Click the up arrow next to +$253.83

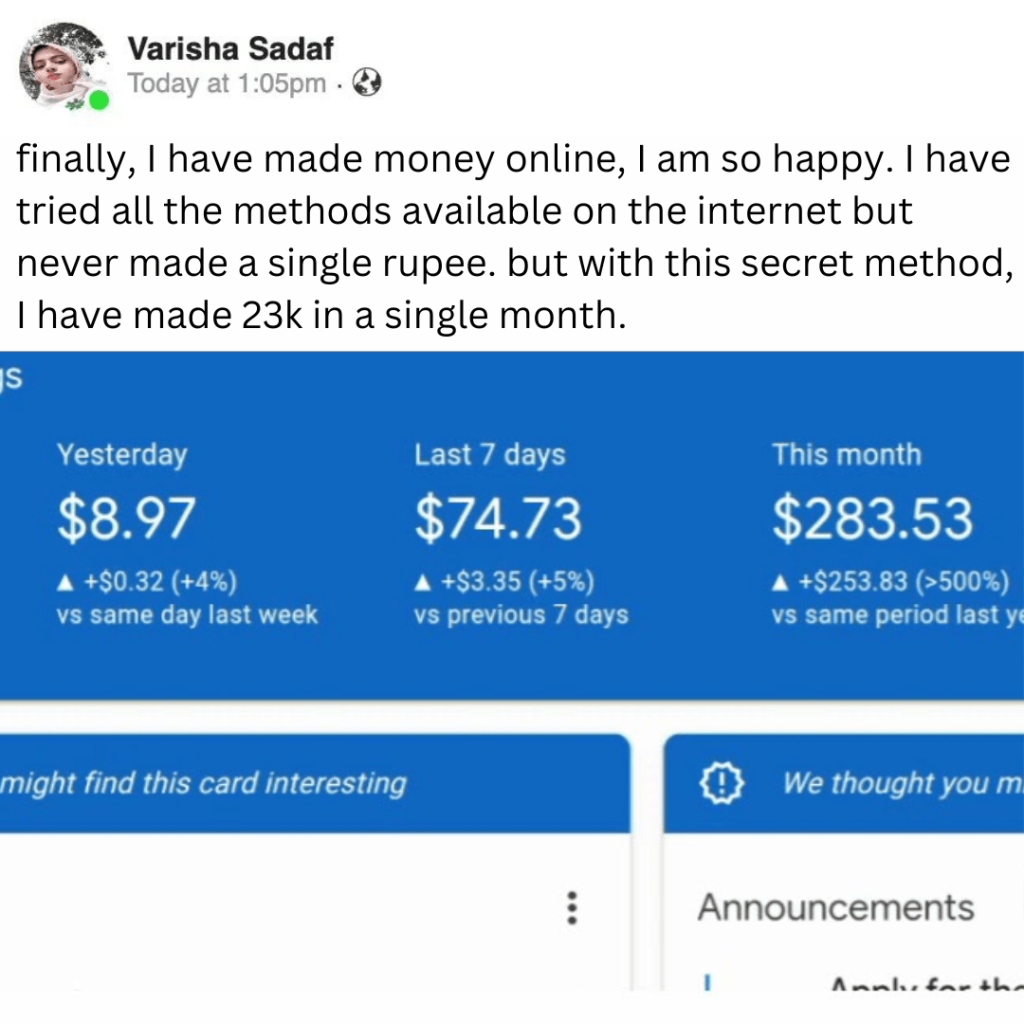click(x=778, y=582)
